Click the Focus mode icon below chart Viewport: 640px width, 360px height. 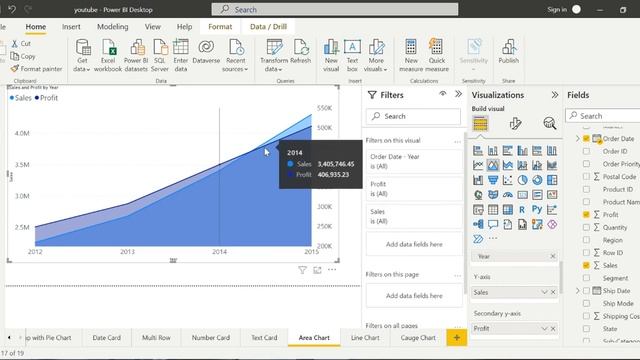tap(317, 270)
